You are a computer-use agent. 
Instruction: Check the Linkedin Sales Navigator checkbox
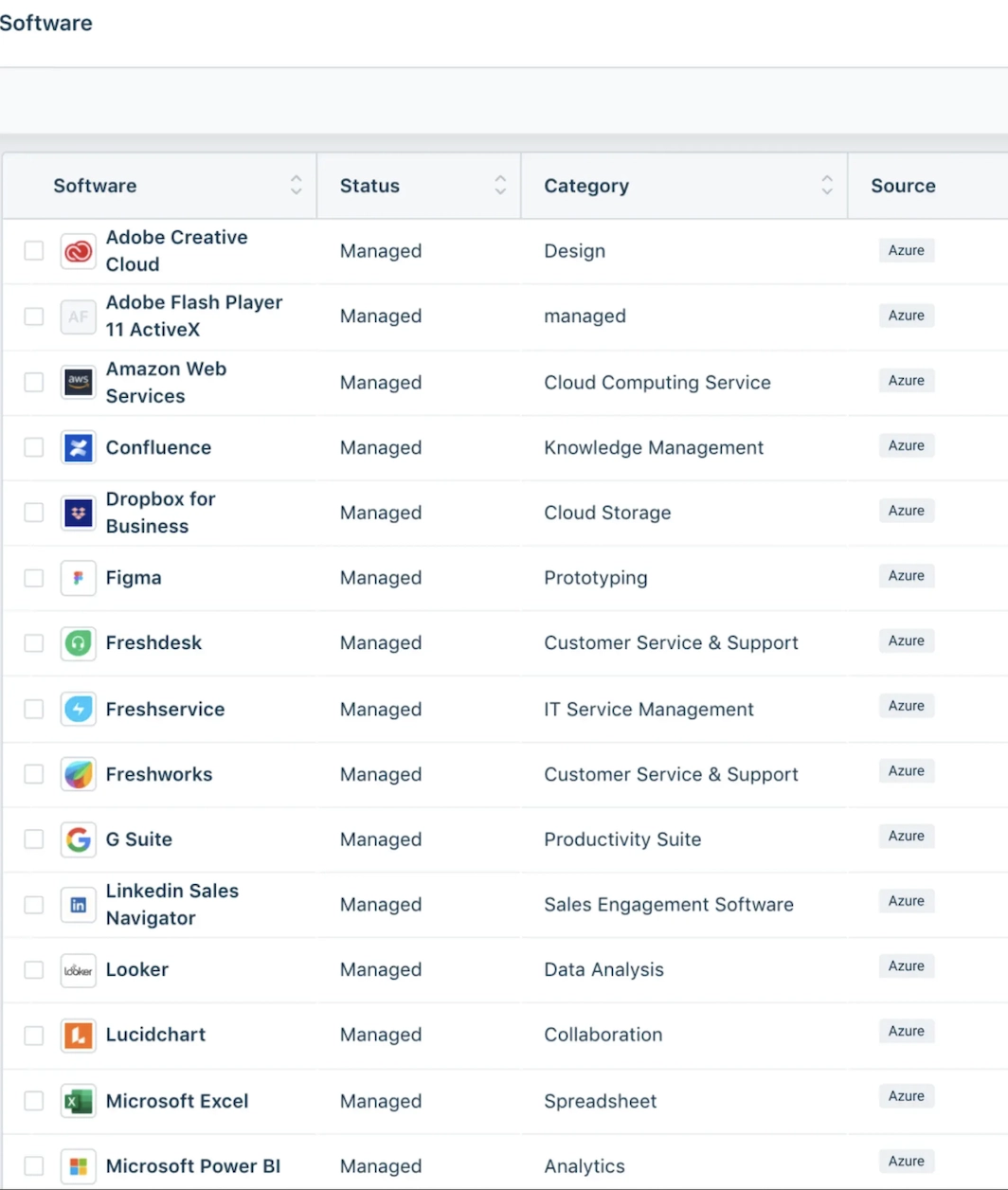(34, 905)
